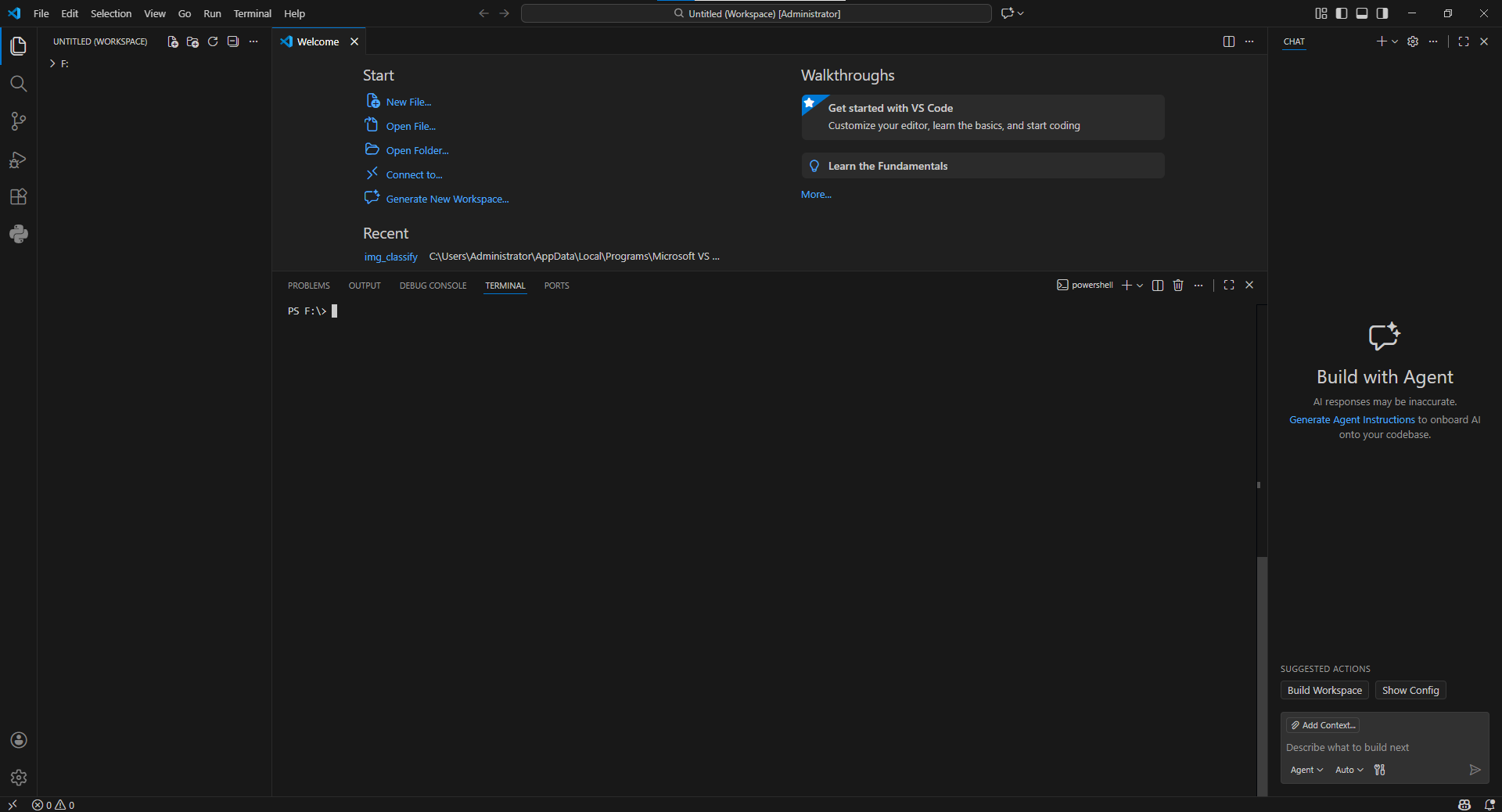The height and width of the screenshot is (812, 1502).
Task: Open the Manage gear in activity bar
Action: point(19,778)
